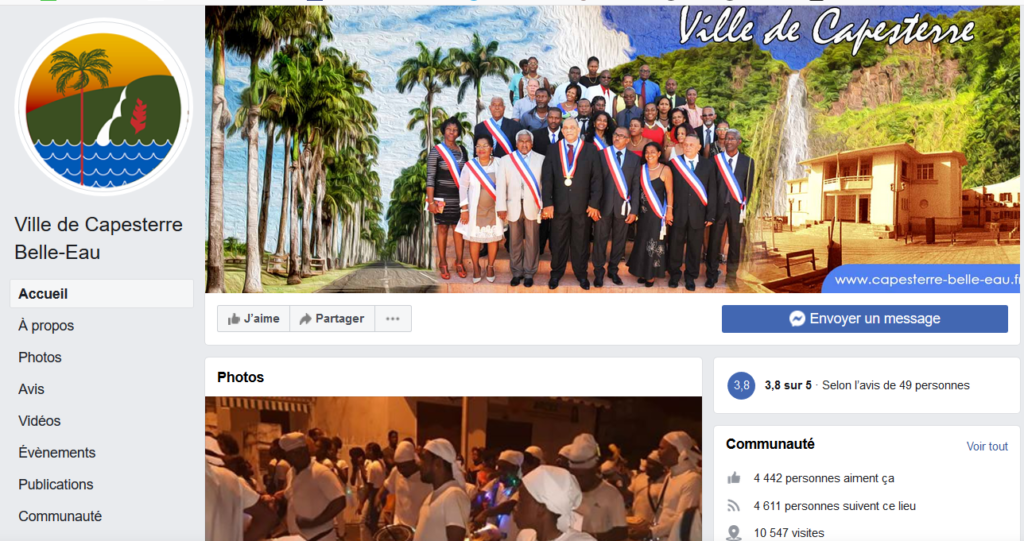Click Envoyer un message button
Image resolution: width=1024 pixels, height=541 pixels.
(x=865, y=319)
